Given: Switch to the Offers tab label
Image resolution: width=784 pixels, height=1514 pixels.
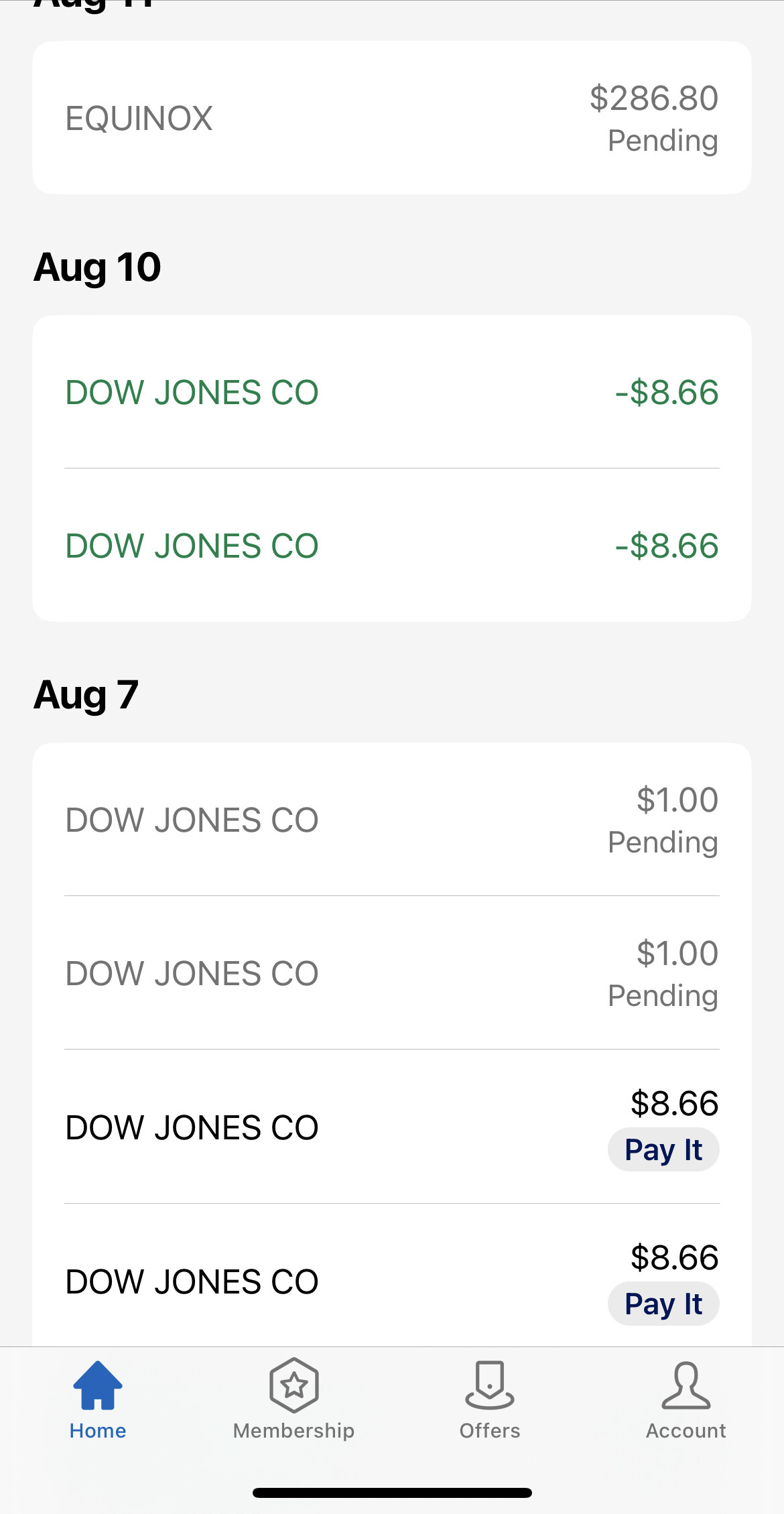Looking at the screenshot, I should click(x=490, y=1431).
